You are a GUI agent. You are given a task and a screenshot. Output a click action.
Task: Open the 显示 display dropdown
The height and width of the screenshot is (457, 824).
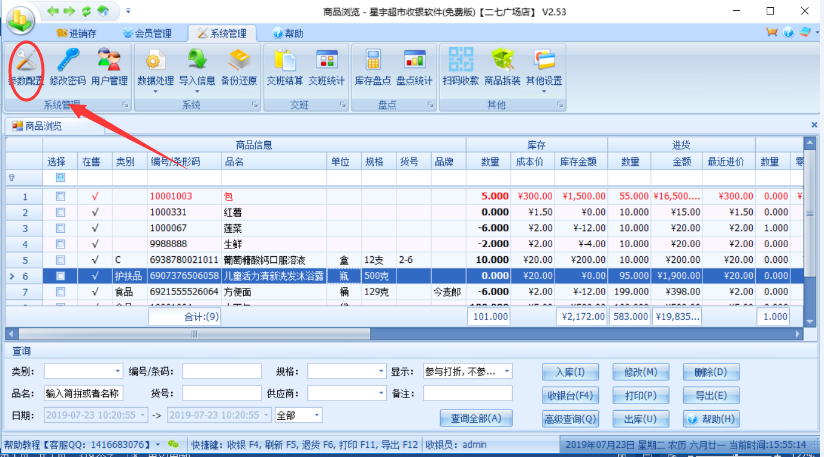(x=507, y=371)
